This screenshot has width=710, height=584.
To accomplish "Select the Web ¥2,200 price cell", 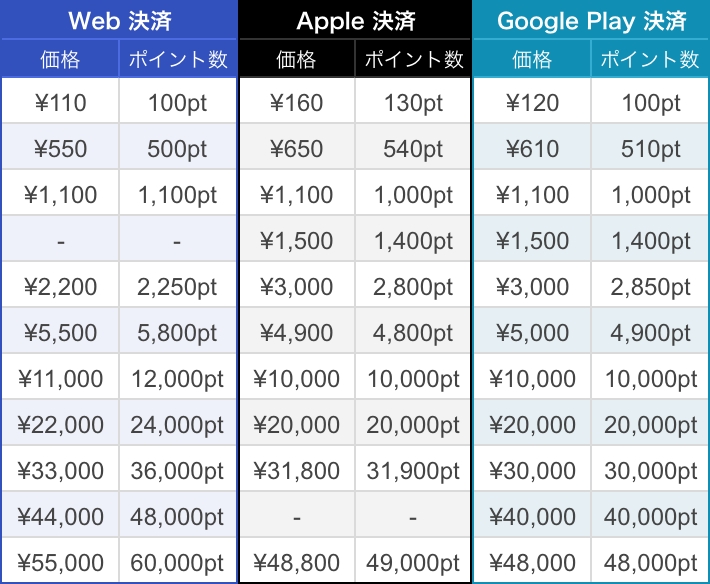I will point(60,285).
